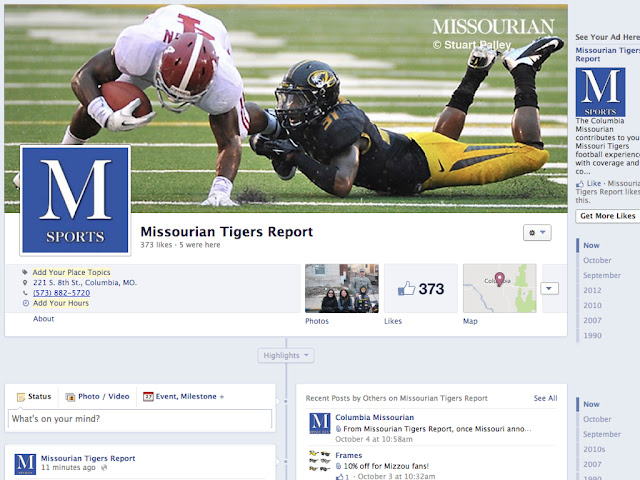640x480 pixels.
Task: Click the Photo / Video camera icon
Action: tap(70, 397)
